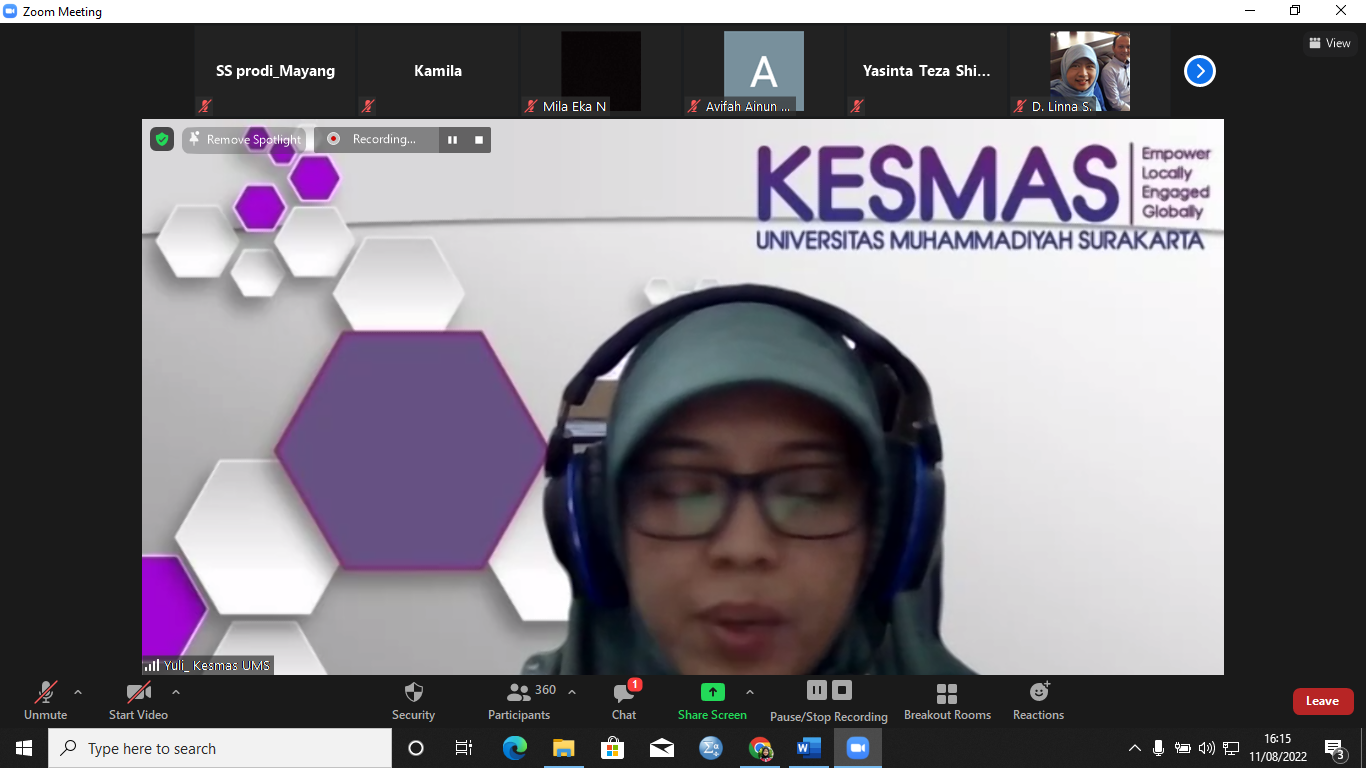This screenshot has height=768, width=1366.
Task: Select D. Linna S. participant tile
Action: tap(1090, 71)
